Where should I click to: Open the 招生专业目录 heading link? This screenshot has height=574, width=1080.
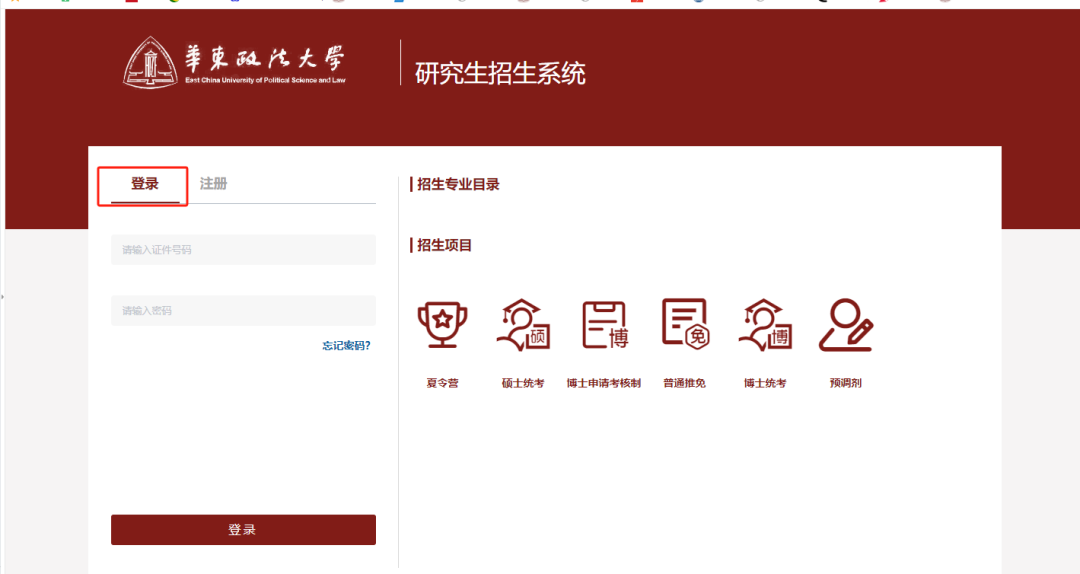[458, 184]
